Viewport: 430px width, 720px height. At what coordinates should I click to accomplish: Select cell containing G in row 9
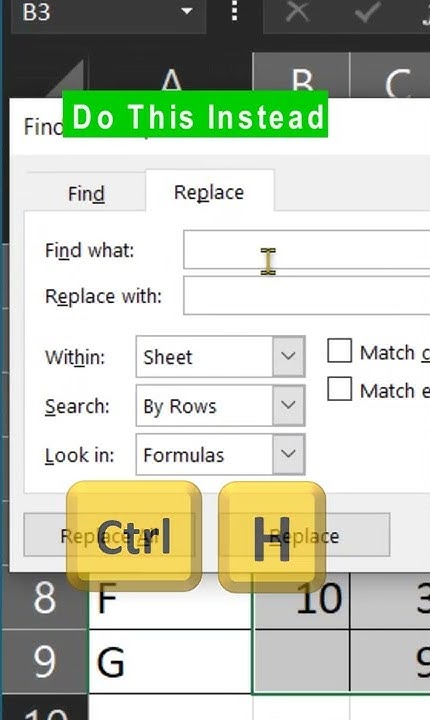pyautogui.click(x=170, y=661)
